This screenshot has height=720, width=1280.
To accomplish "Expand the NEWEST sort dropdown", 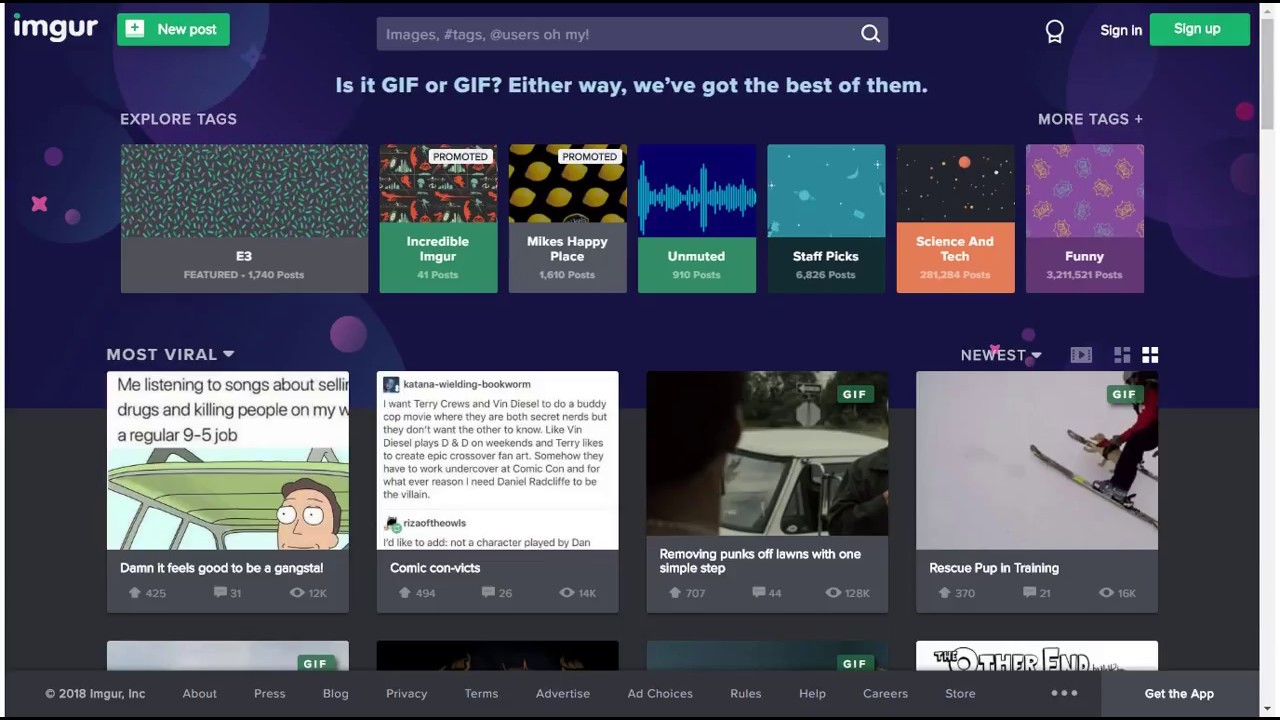I will pyautogui.click(x=1001, y=355).
